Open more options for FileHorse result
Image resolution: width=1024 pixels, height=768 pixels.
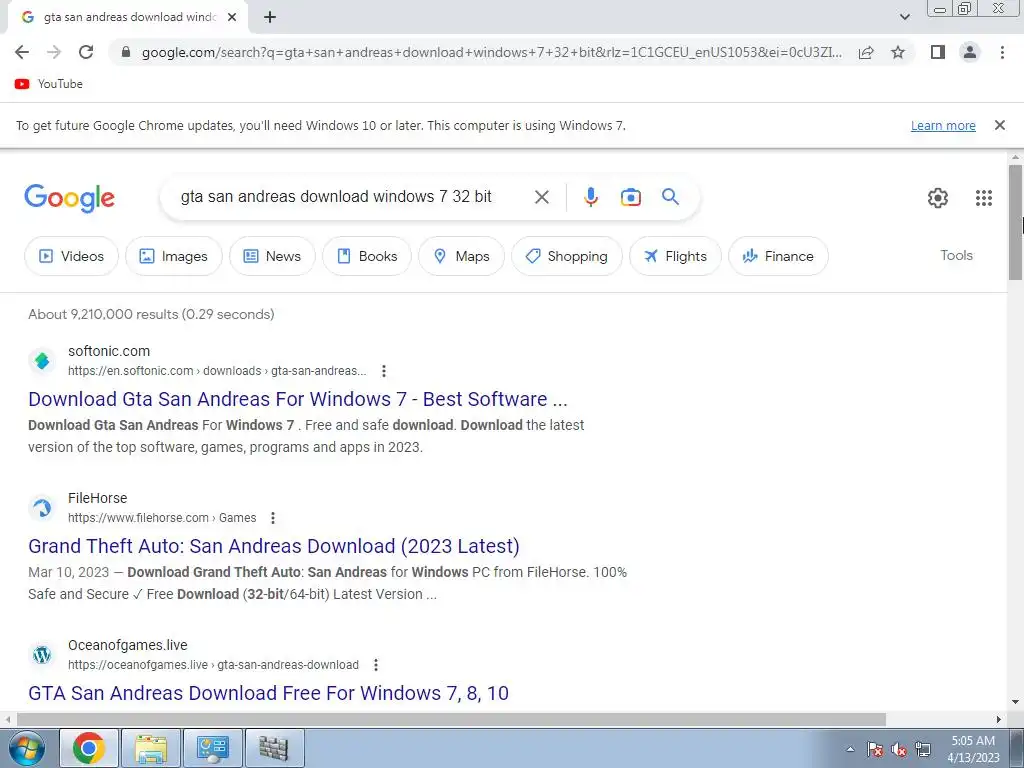click(273, 518)
